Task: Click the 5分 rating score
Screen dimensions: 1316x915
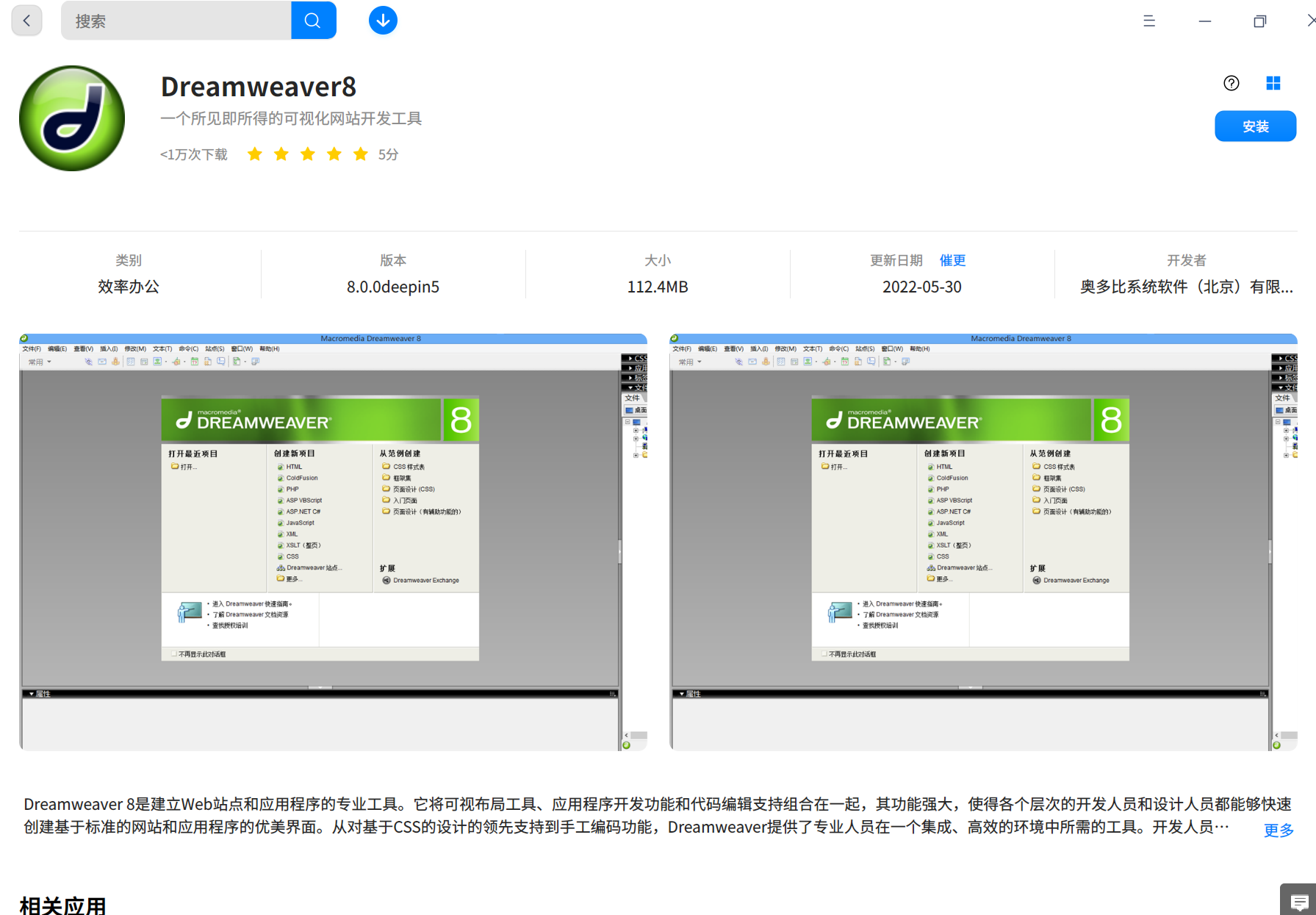Action: [389, 154]
